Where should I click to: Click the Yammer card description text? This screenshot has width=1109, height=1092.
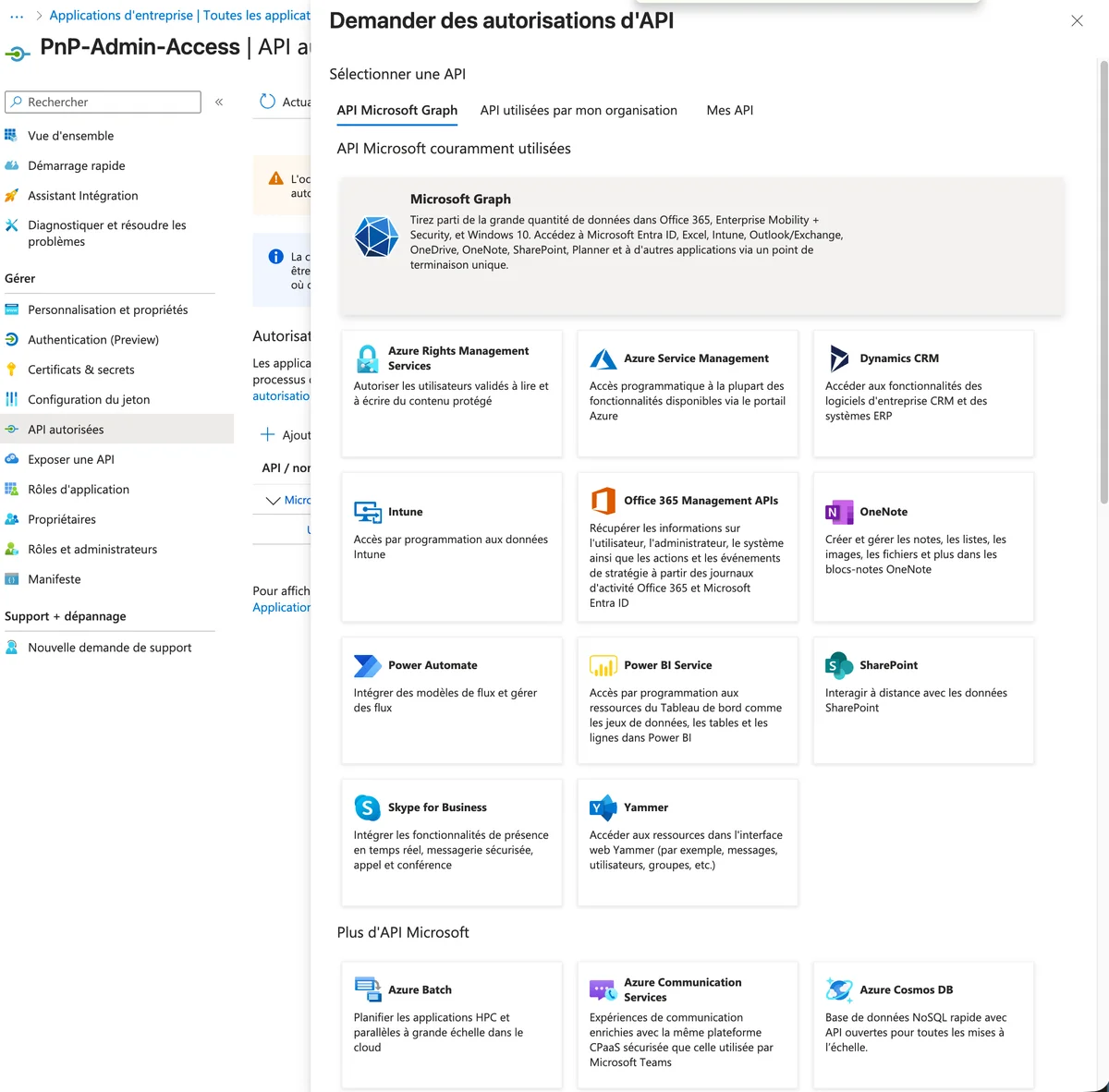tap(686, 850)
